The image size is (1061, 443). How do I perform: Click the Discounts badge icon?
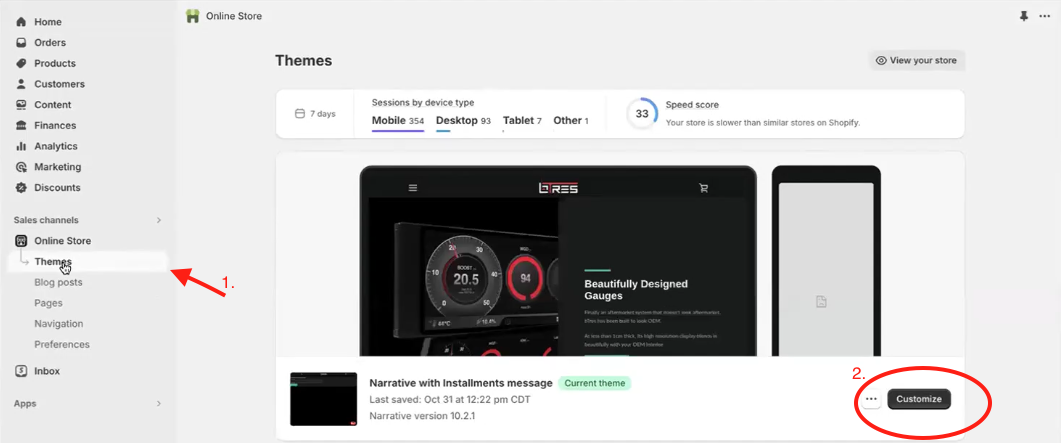[x=22, y=188]
